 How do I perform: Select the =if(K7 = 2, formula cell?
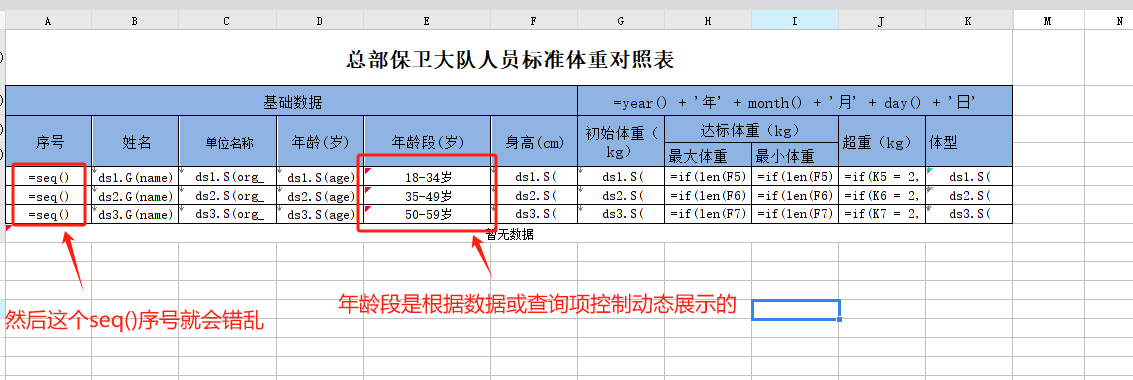(882, 214)
